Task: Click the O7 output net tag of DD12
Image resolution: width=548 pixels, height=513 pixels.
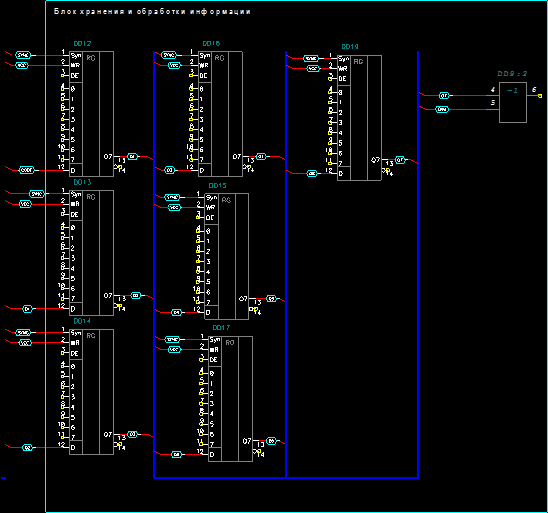Action: (x=132, y=157)
